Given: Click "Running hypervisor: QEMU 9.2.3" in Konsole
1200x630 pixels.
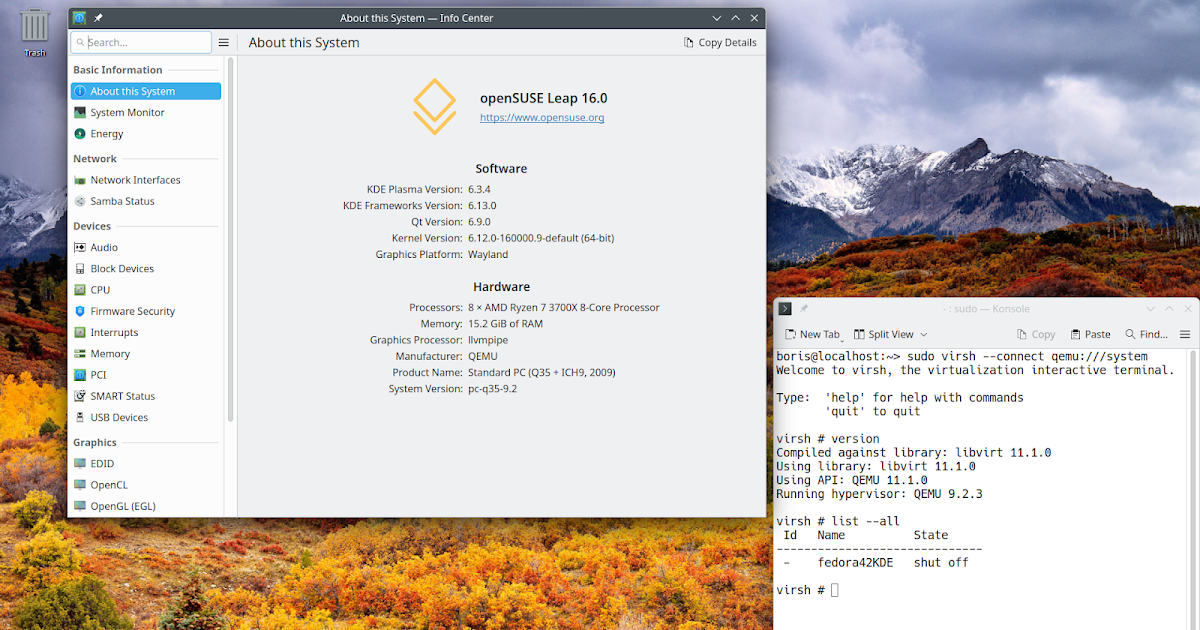Looking at the screenshot, I should click(879, 494).
